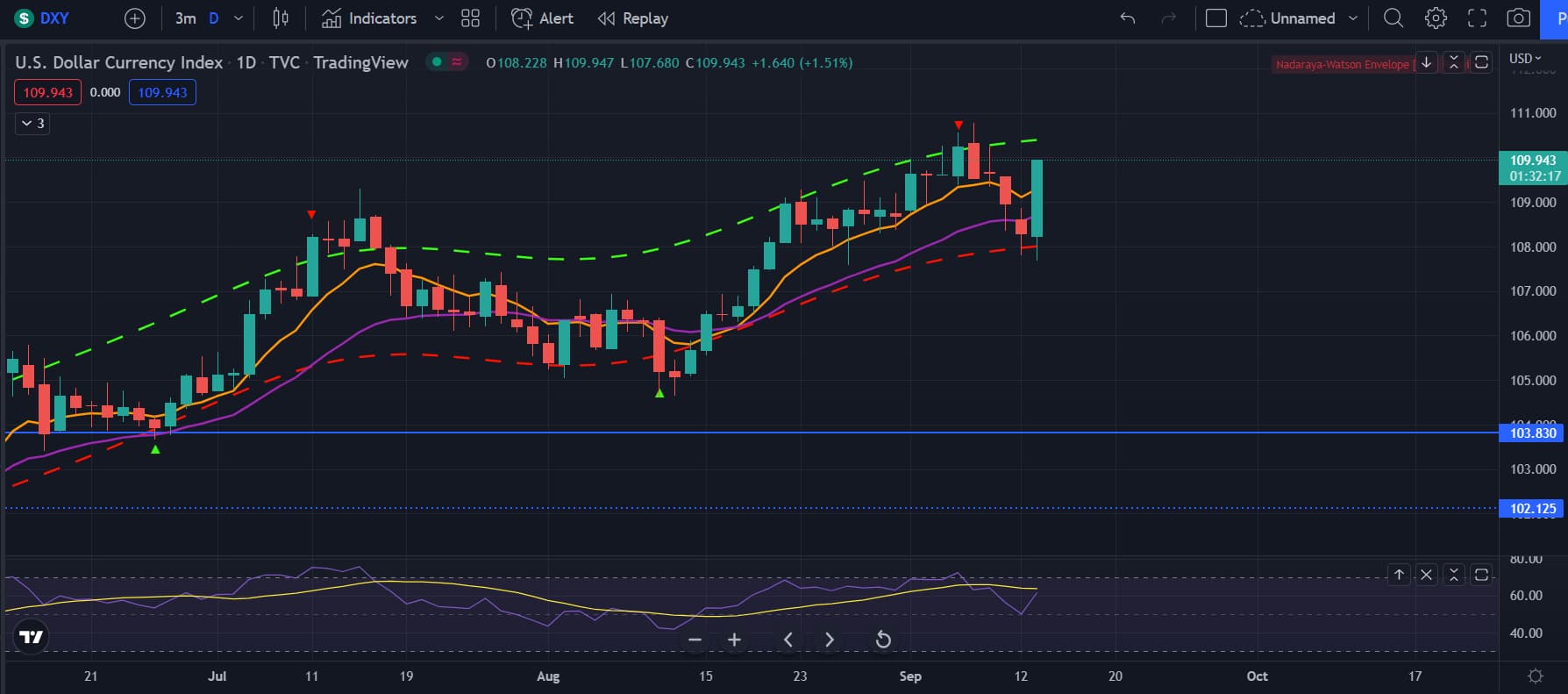Click the 109.943 current price label on axis

pos(1533,168)
